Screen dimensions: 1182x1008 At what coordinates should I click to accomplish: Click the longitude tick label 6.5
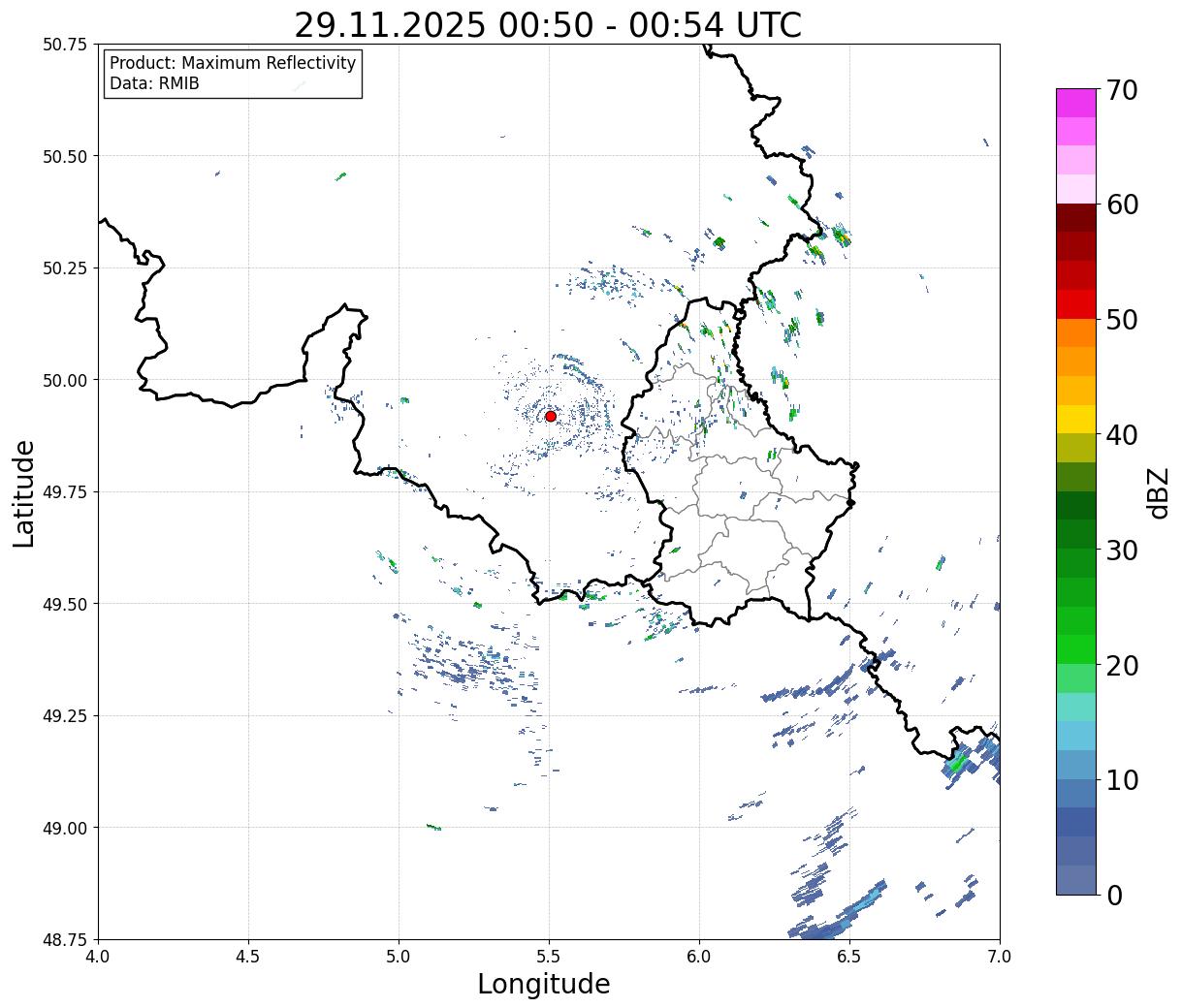(849, 957)
